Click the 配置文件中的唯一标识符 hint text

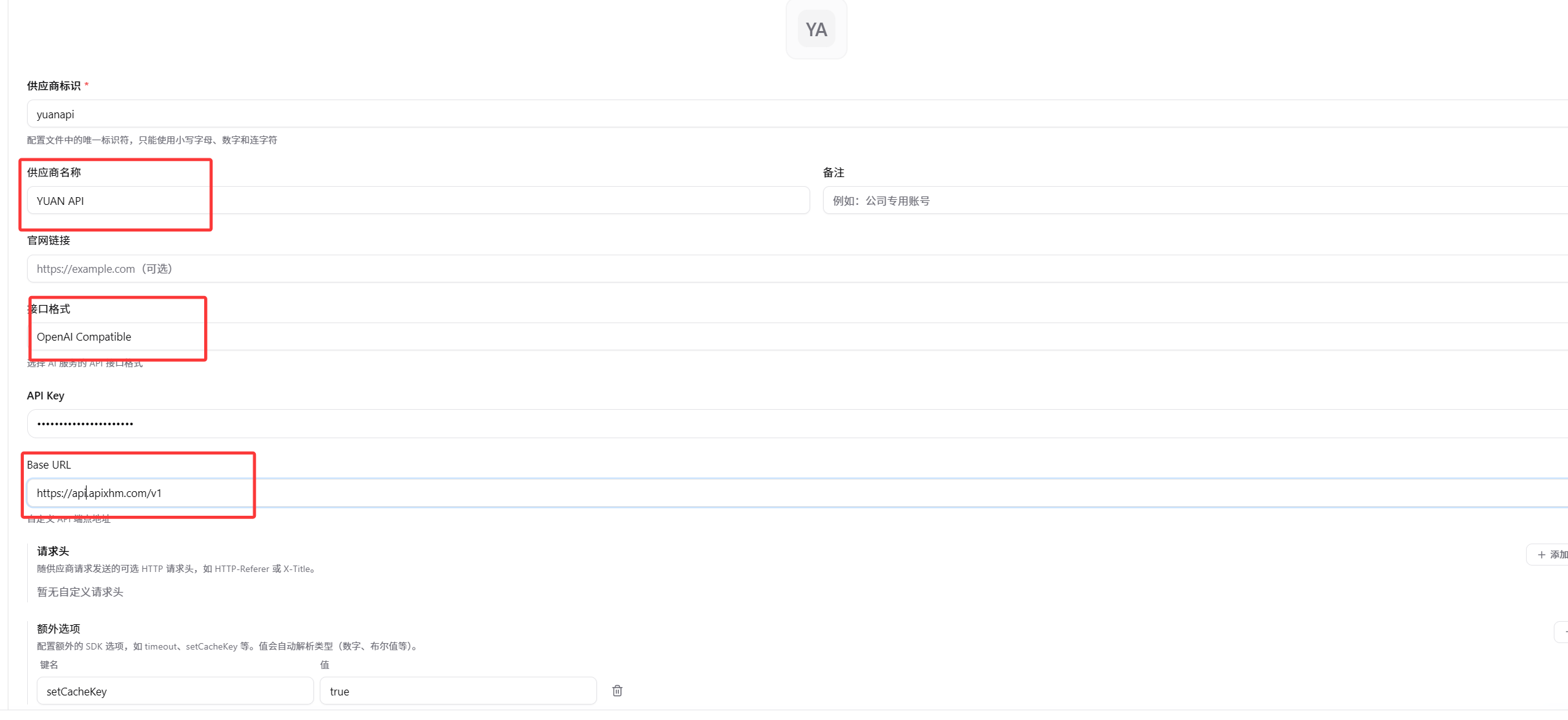pyautogui.click(x=152, y=140)
